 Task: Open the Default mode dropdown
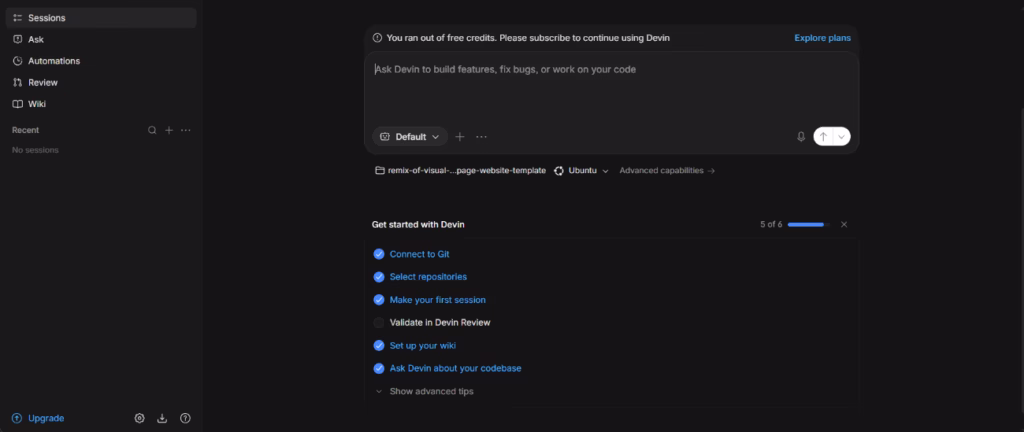click(410, 136)
